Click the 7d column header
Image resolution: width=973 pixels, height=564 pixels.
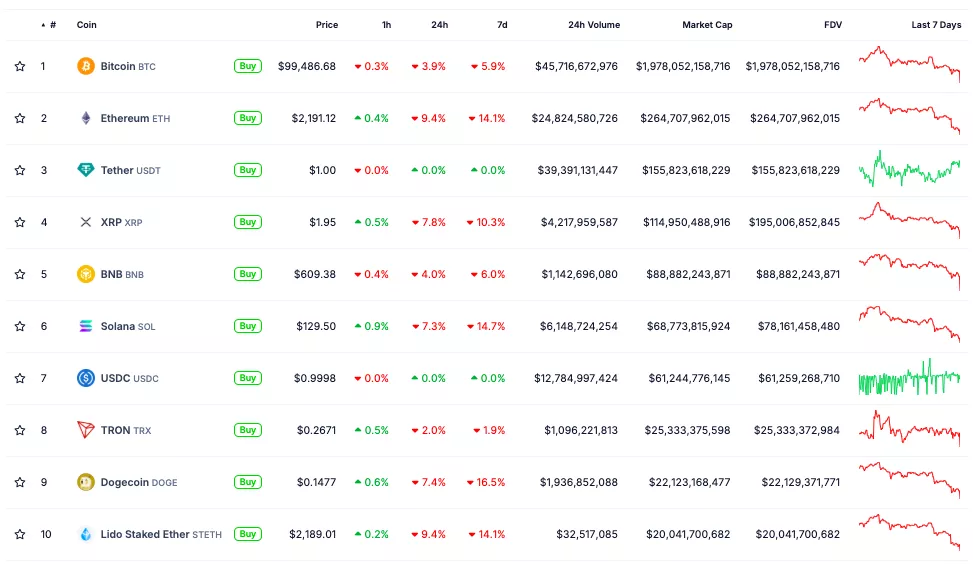tap(500, 25)
